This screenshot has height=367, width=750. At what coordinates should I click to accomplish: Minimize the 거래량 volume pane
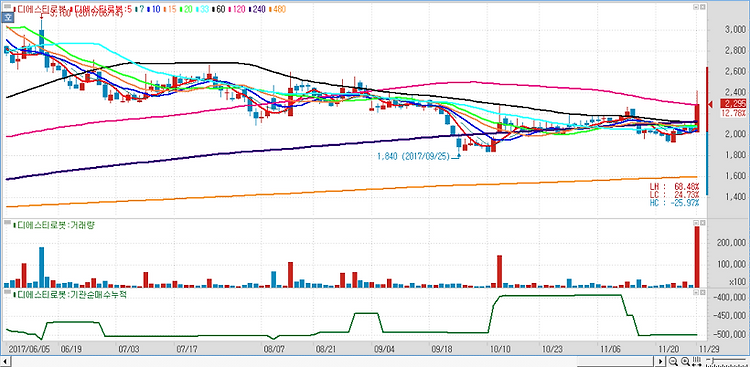pyautogui.click(x=696, y=223)
